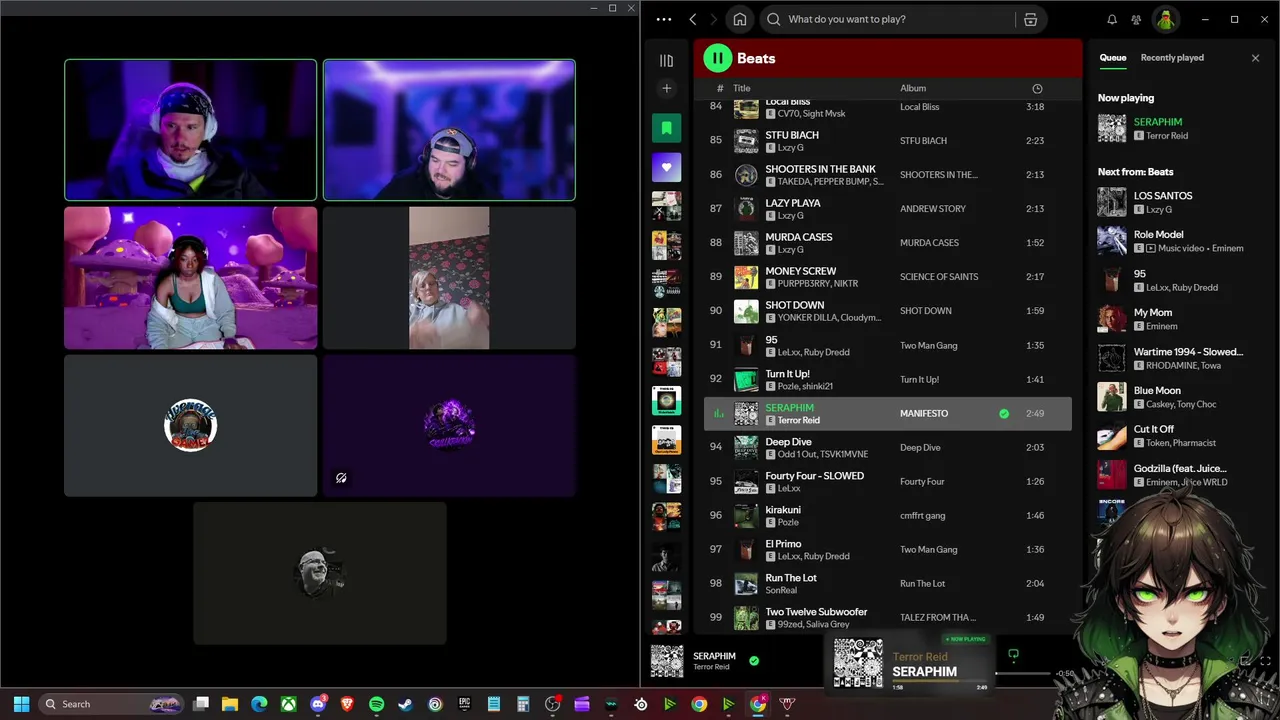Viewport: 1280px width, 720px height.
Task: Pause the Beats playlist playback
Action: (718, 58)
